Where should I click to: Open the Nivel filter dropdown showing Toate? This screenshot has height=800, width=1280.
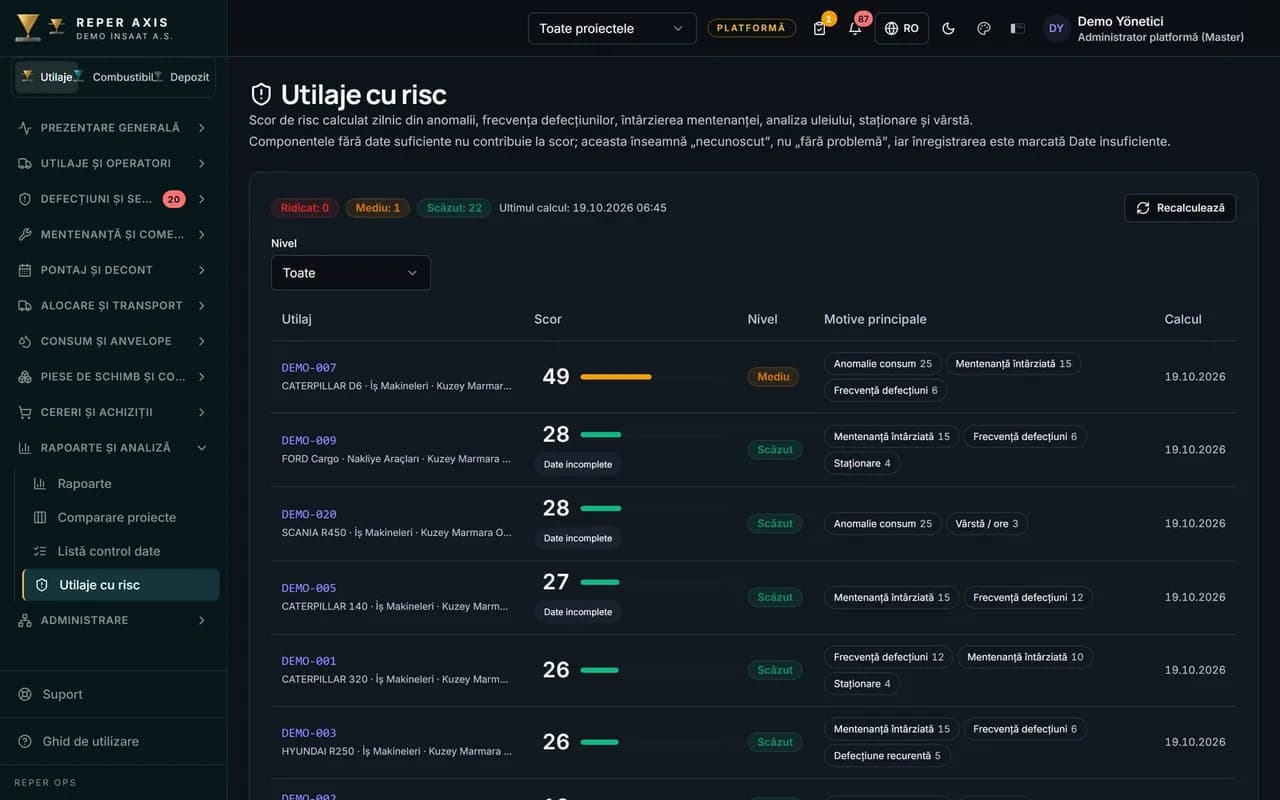(351, 273)
